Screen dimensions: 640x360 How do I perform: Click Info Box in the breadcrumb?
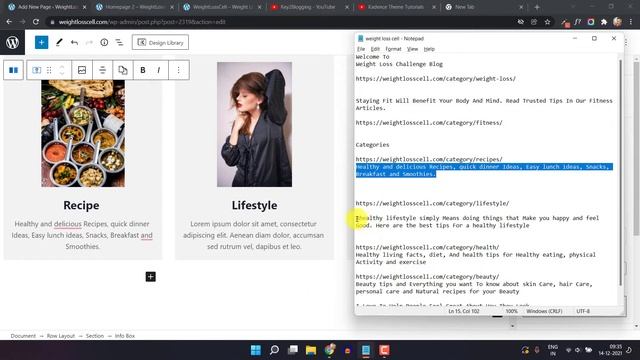[125, 336]
